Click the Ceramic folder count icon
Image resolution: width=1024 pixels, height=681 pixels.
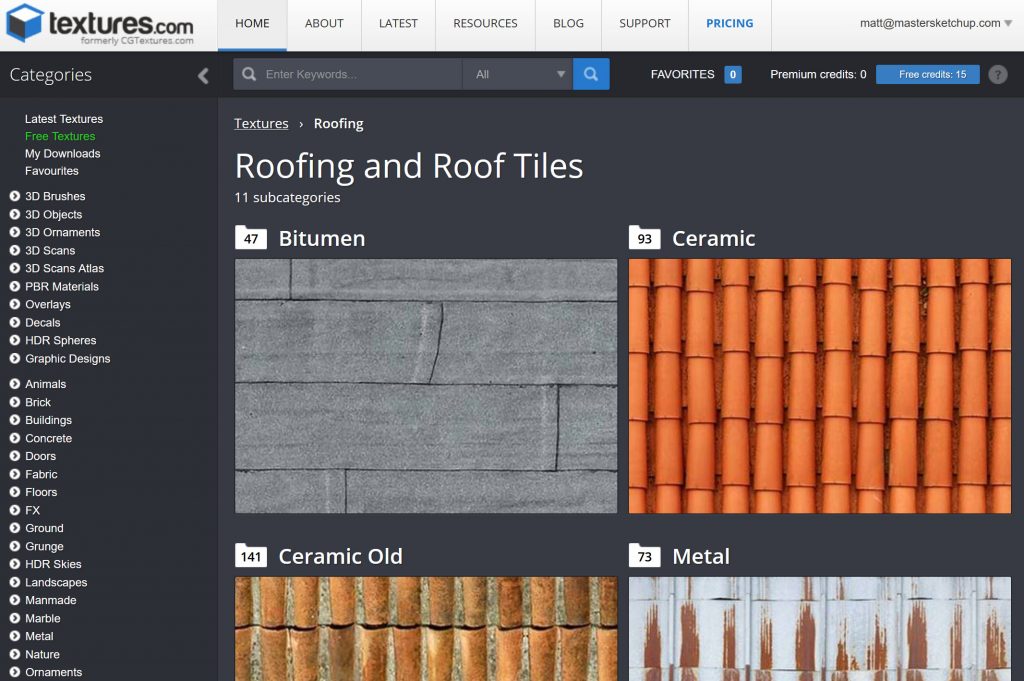(645, 238)
